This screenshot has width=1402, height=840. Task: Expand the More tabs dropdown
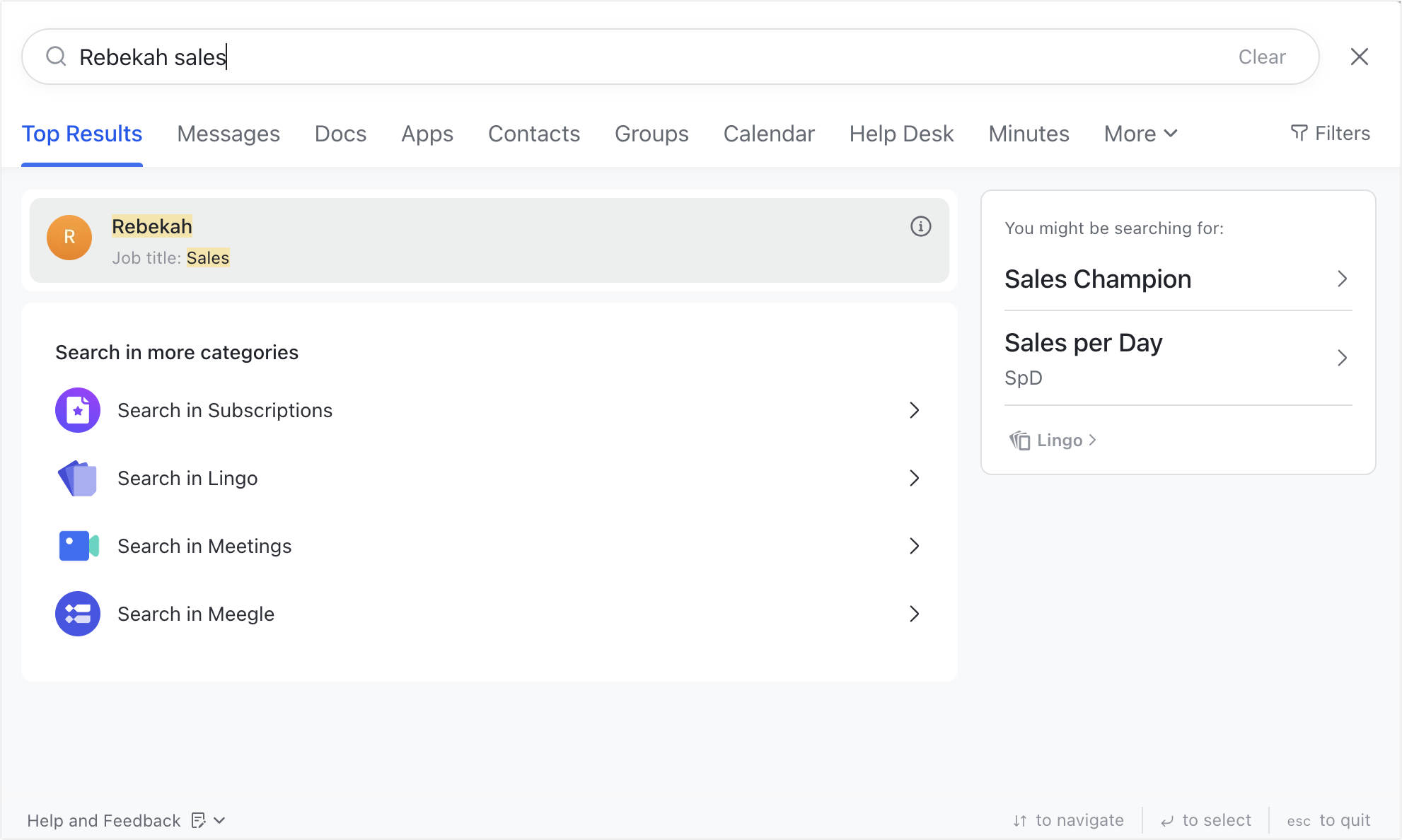[1140, 134]
